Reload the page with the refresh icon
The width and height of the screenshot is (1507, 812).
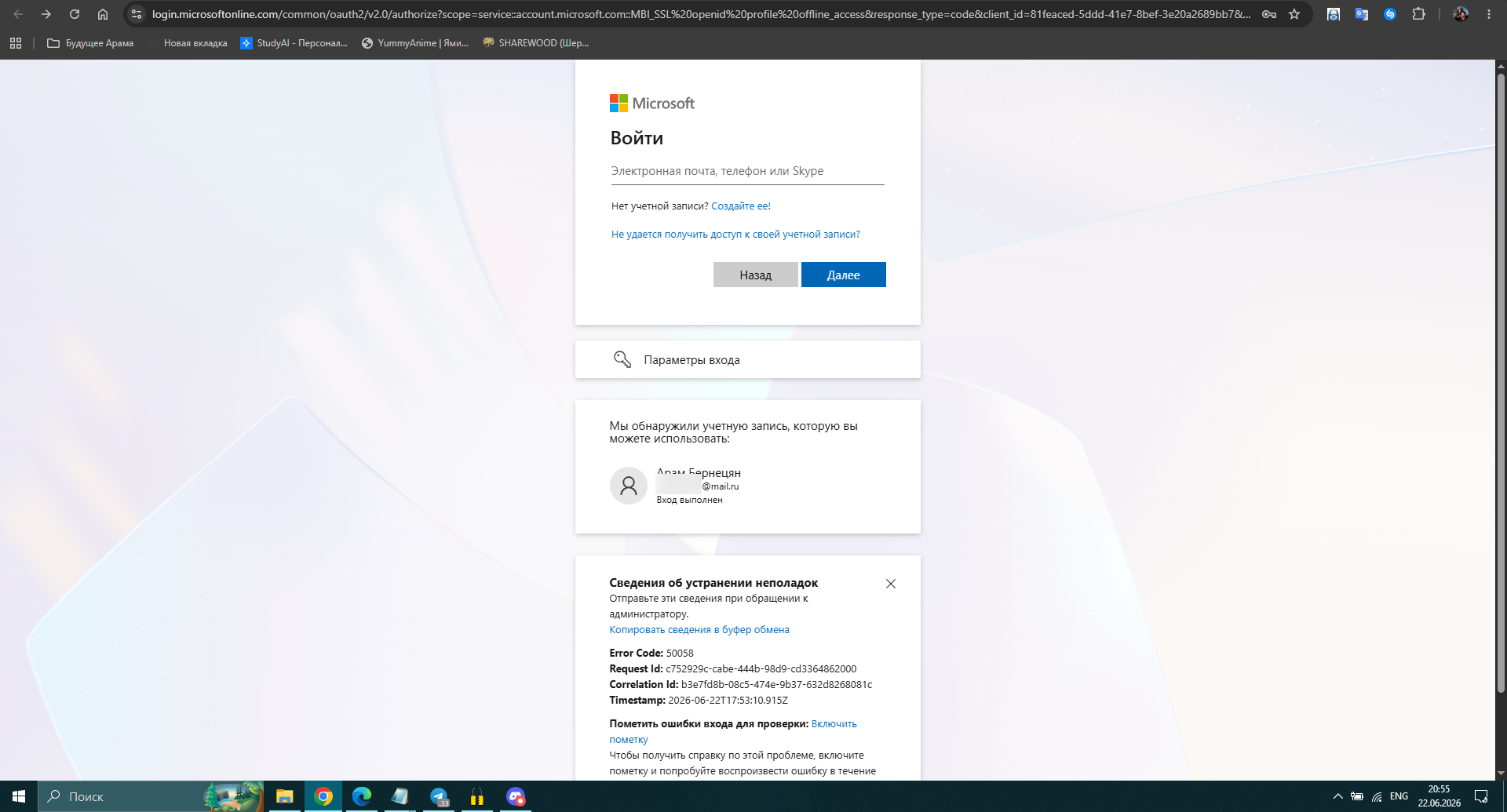75,14
